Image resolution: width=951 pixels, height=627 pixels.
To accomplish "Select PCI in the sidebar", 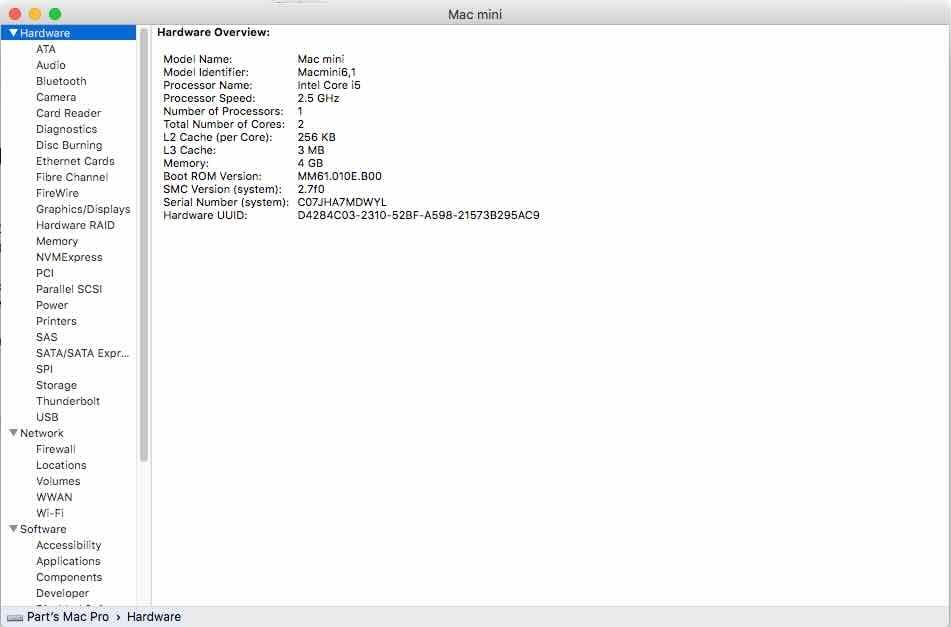I will click(x=45, y=273).
